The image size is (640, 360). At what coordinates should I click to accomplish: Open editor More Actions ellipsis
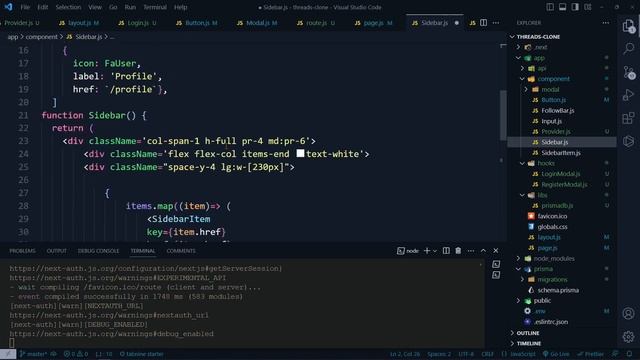click(496, 23)
